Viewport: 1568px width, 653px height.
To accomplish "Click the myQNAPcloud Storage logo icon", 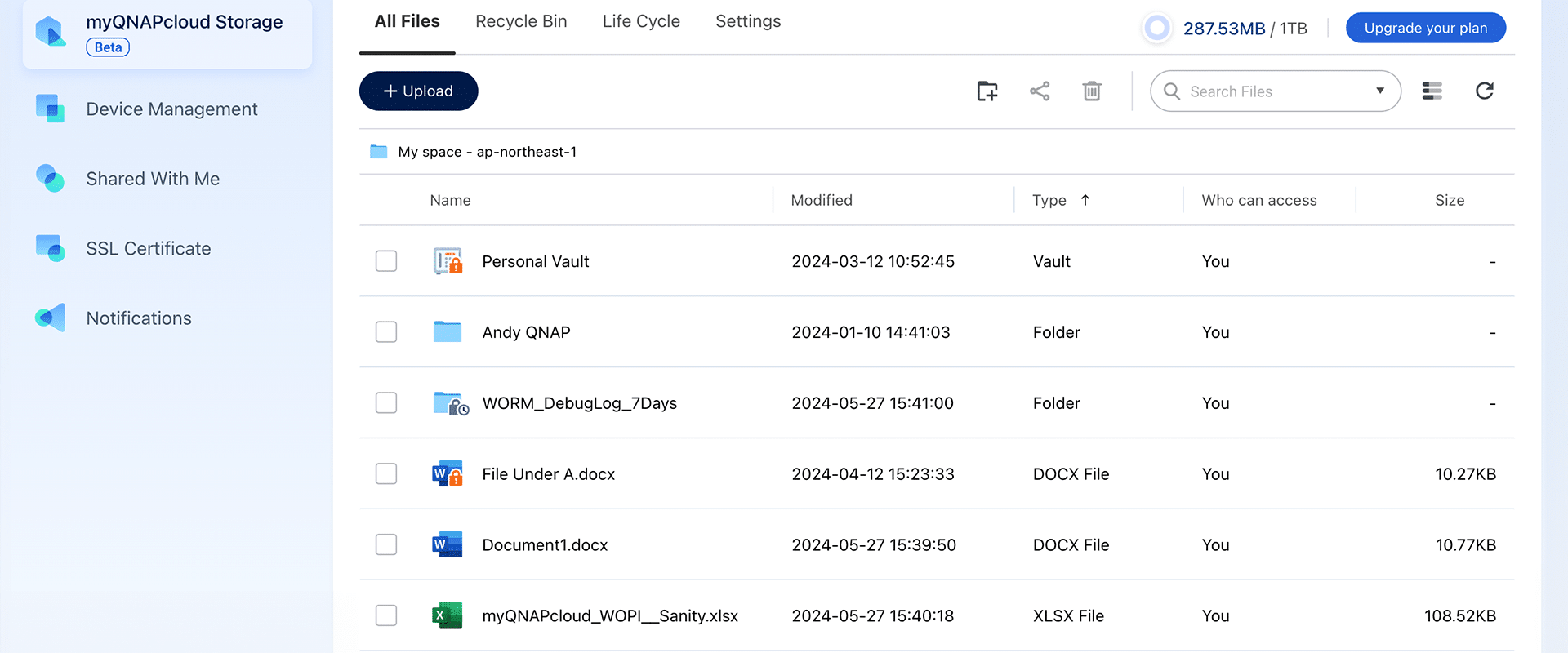I will 51,32.
